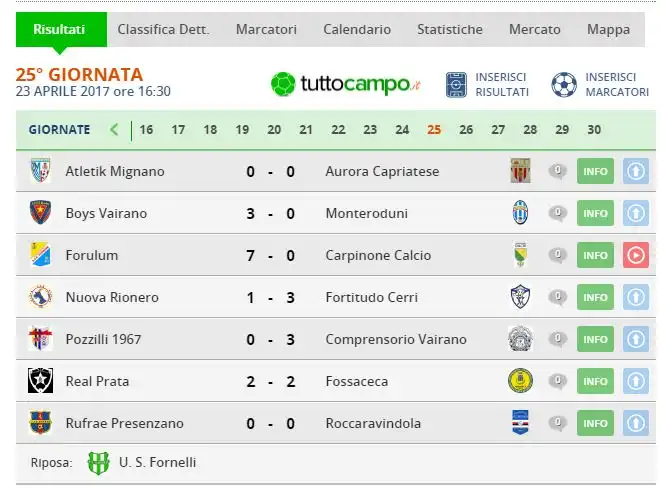
Task: Click the Inserisci Marcatori soccer ball icon
Action: (x=564, y=84)
